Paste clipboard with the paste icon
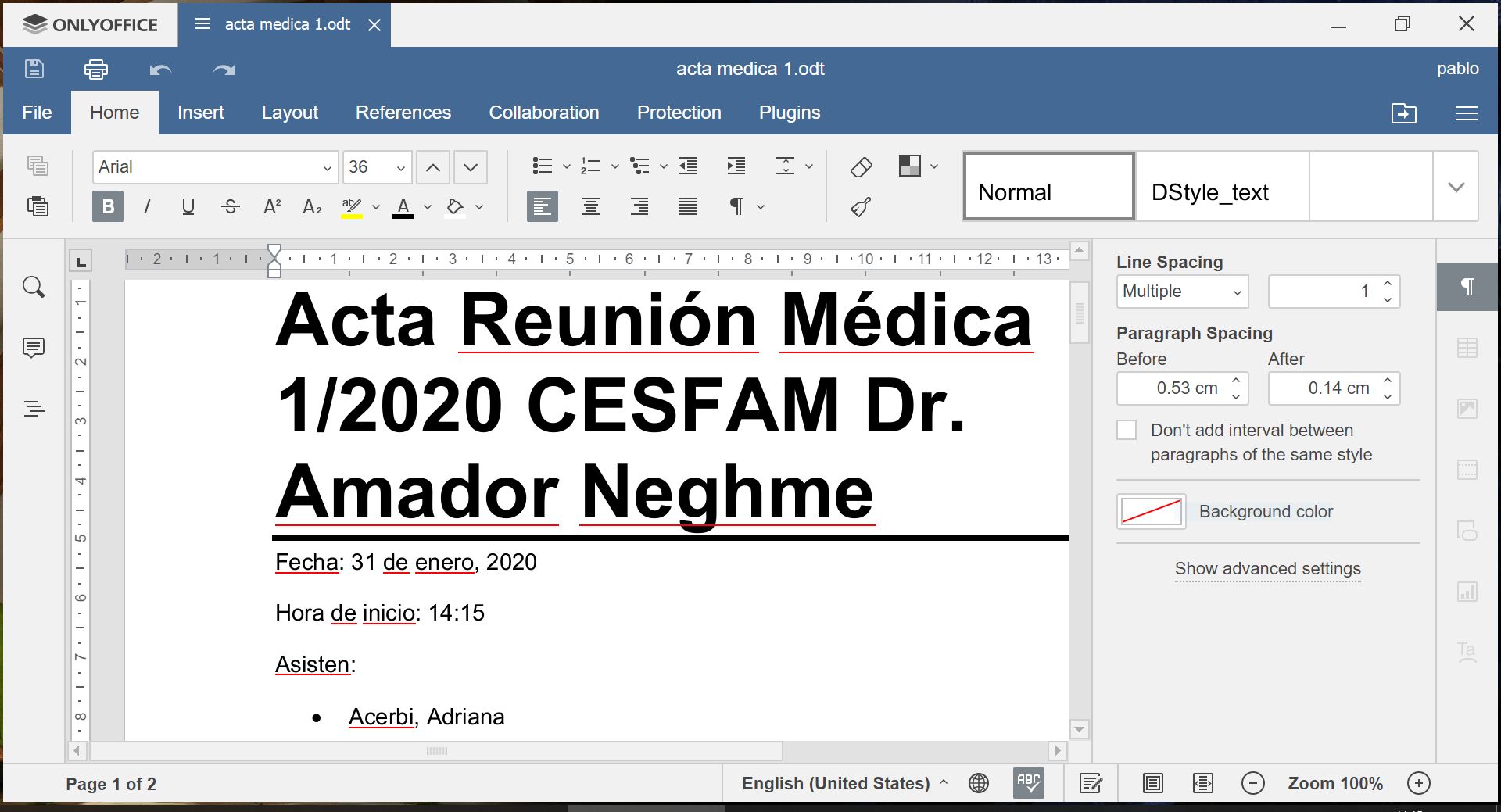Screen dimensions: 1501x812 point(38,206)
